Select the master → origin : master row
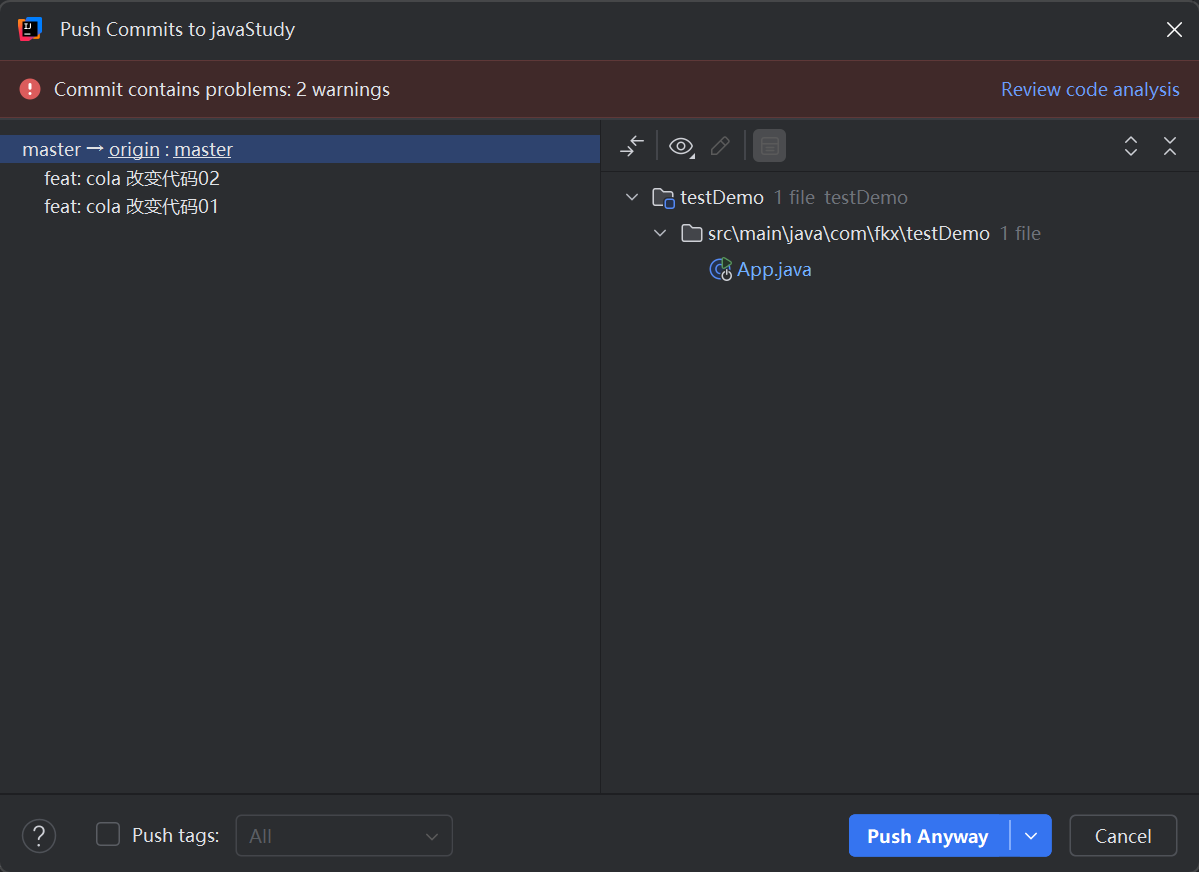 click(300, 149)
